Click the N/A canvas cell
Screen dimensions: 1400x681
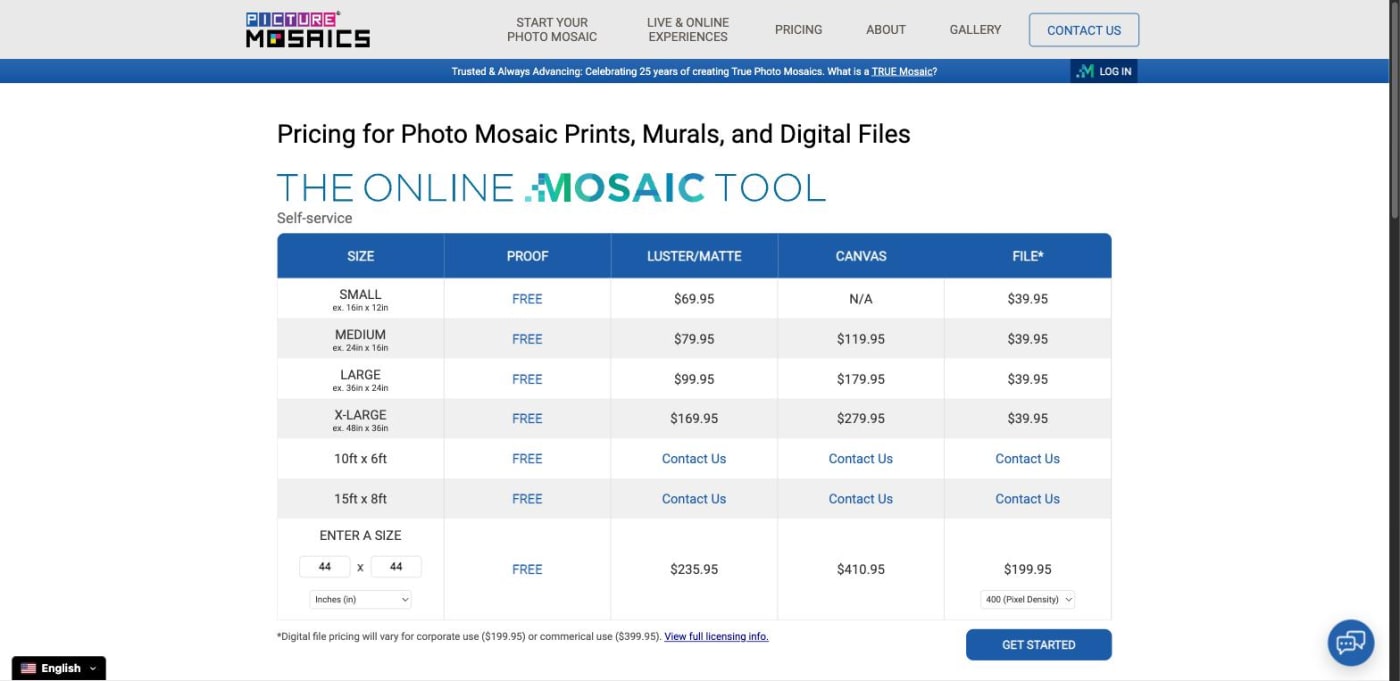[861, 299]
